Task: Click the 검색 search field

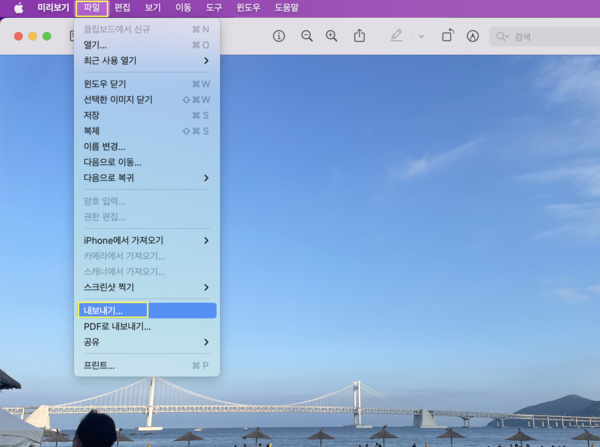Action: [545, 36]
